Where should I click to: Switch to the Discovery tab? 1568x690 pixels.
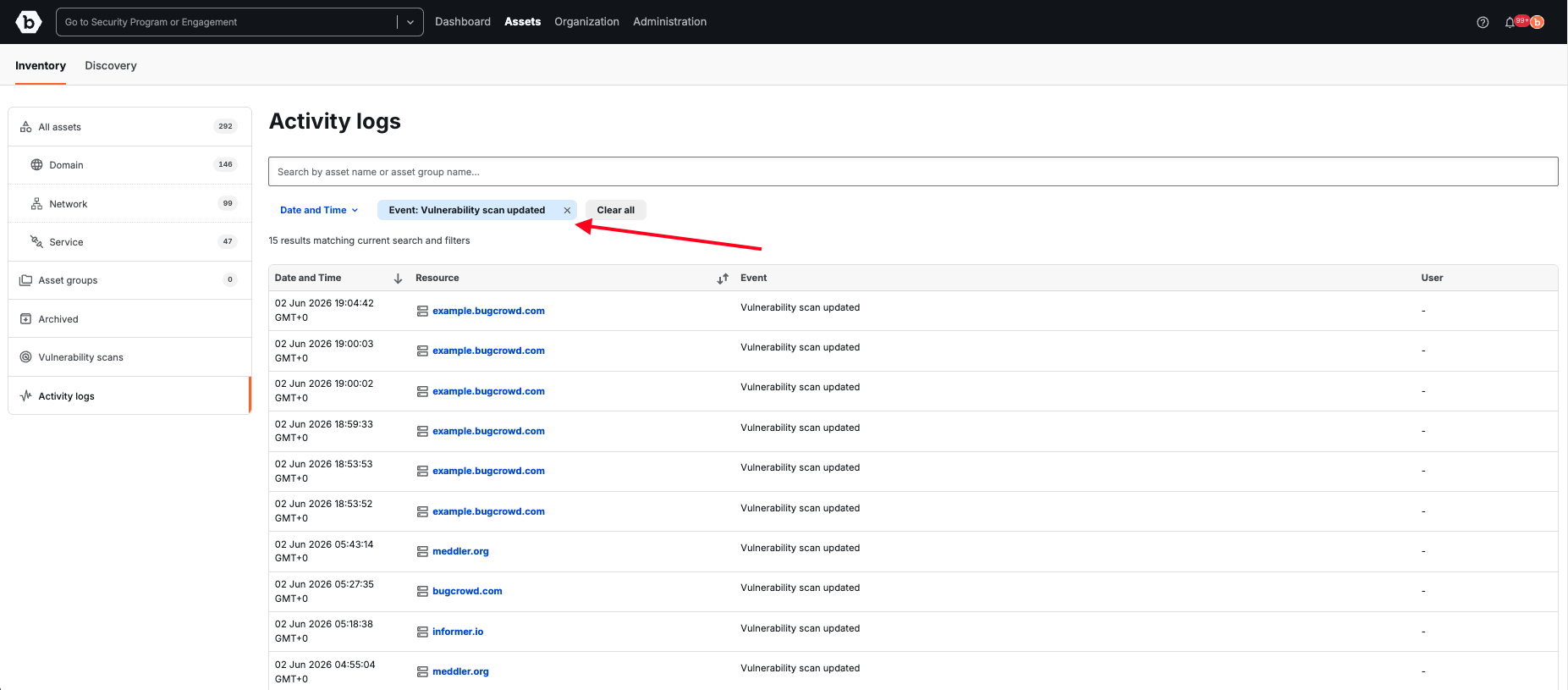111,66
